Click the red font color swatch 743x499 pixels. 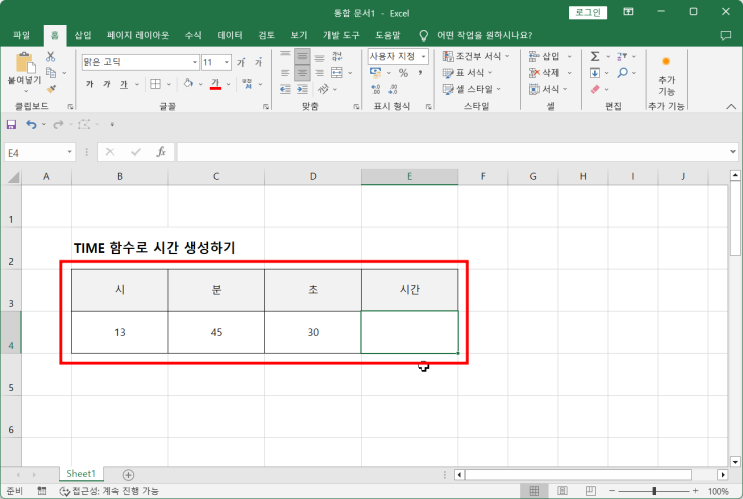(215, 85)
